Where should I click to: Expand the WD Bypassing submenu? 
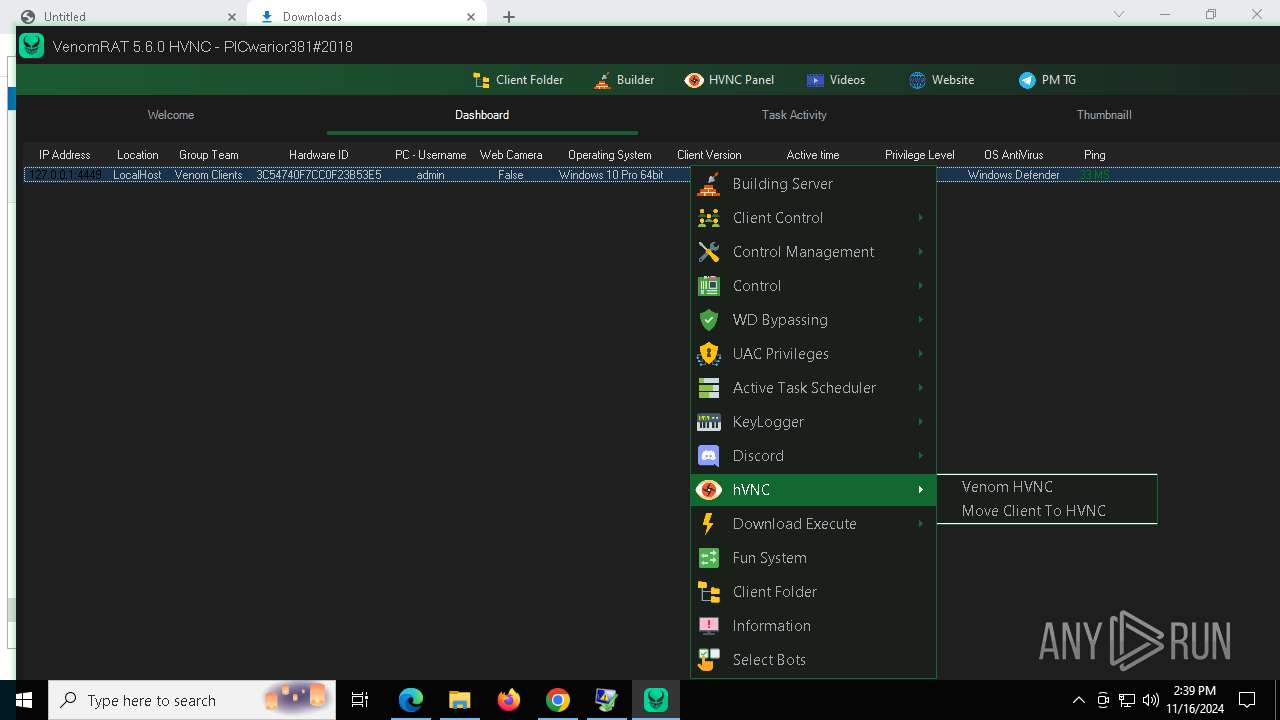[920, 320]
